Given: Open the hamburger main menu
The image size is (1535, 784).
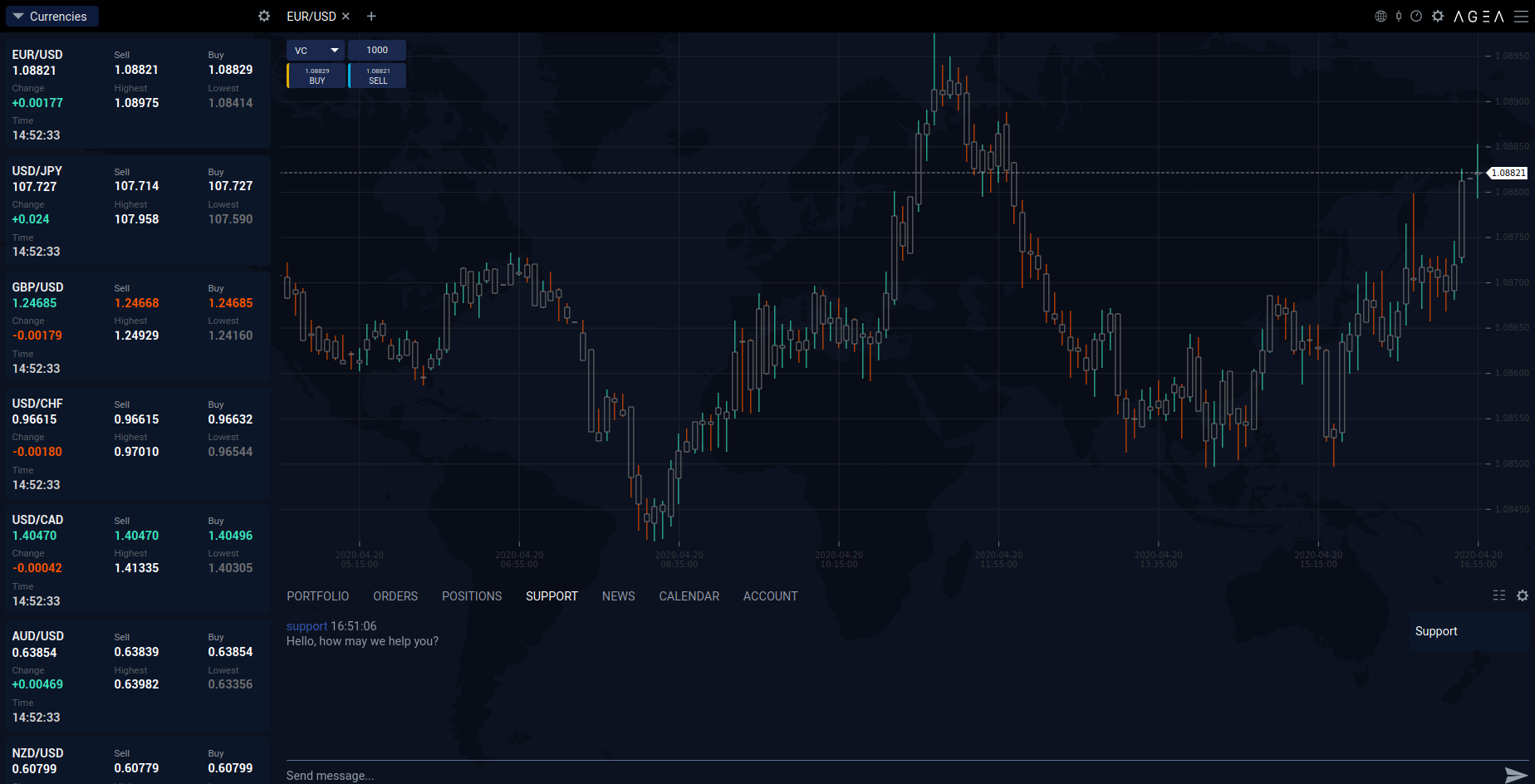Looking at the screenshot, I should click(1521, 17).
